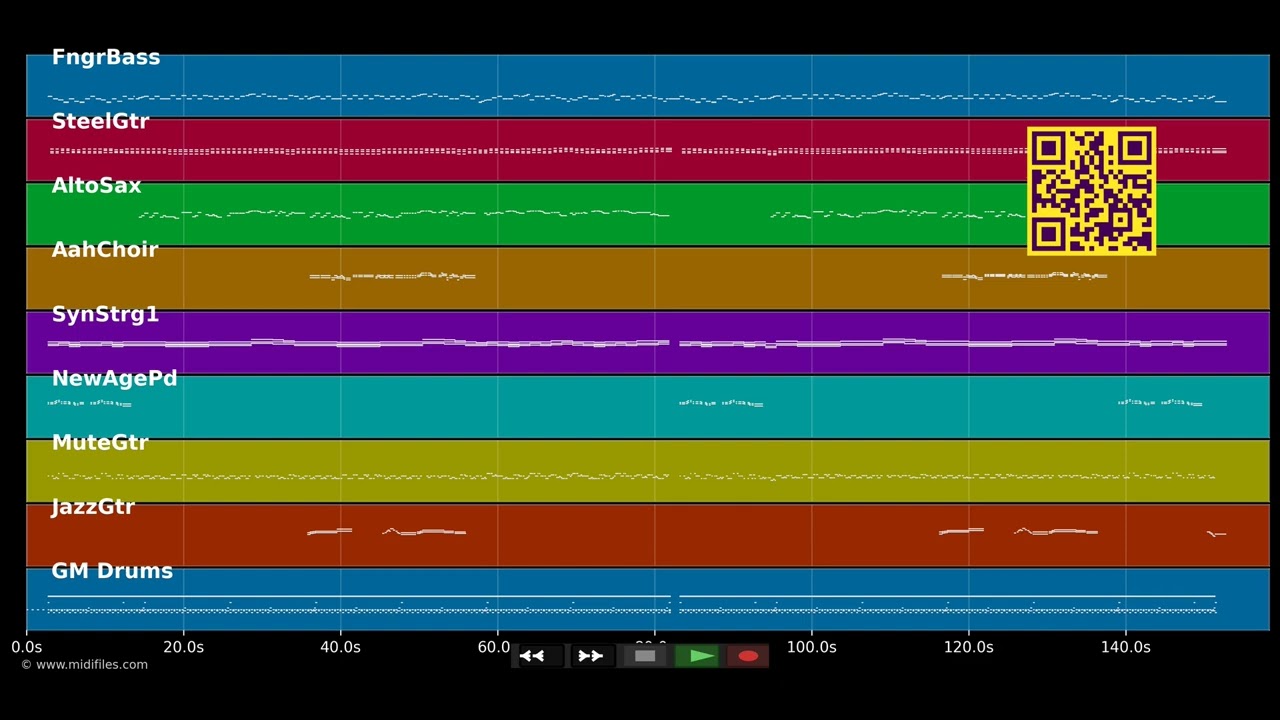
Task: Select the JazzGtr track label
Action: click(93, 506)
